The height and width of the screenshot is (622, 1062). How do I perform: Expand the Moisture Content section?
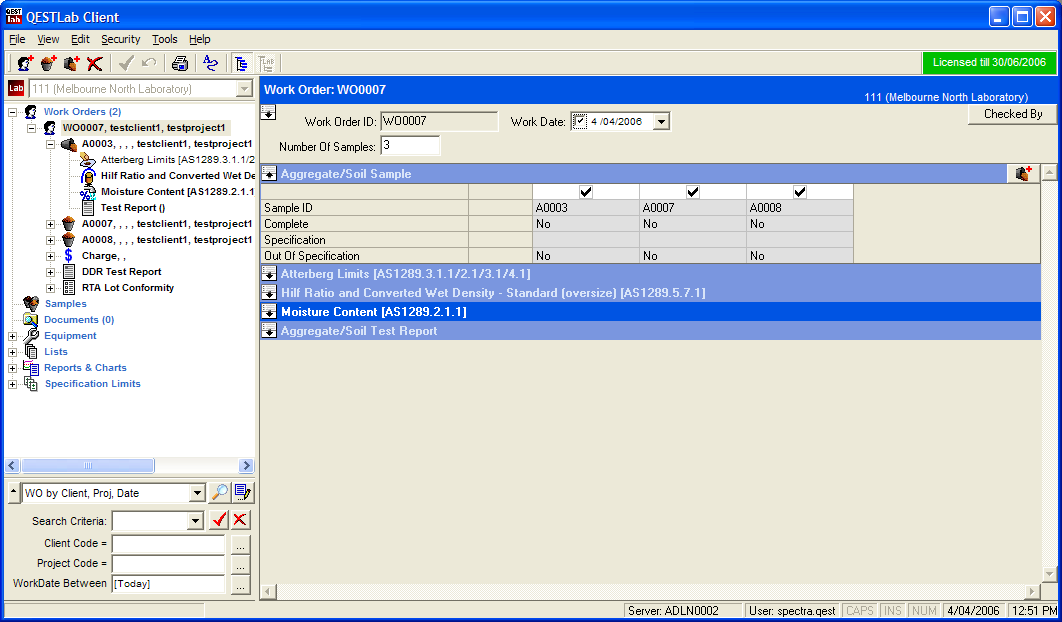pyautogui.click(x=269, y=312)
